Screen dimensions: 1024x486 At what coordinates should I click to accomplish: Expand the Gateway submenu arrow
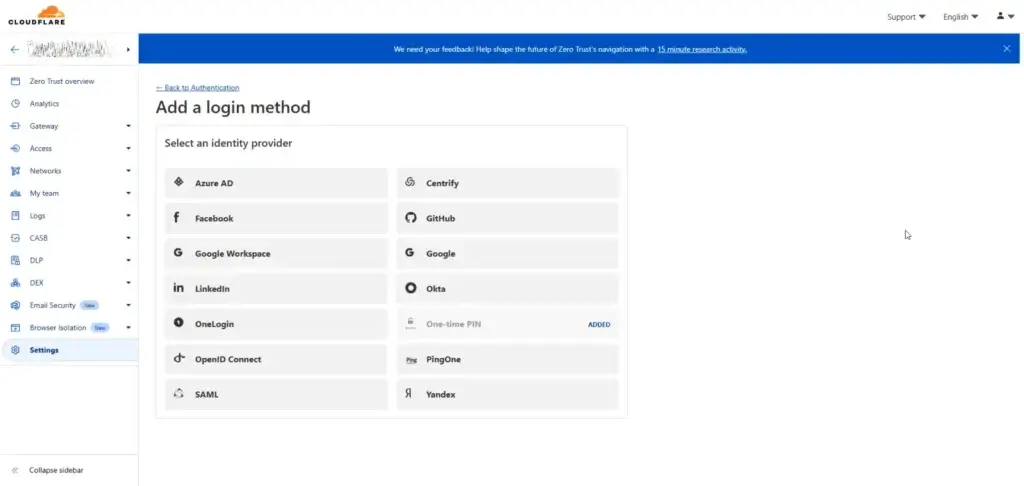click(x=129, y=126)
